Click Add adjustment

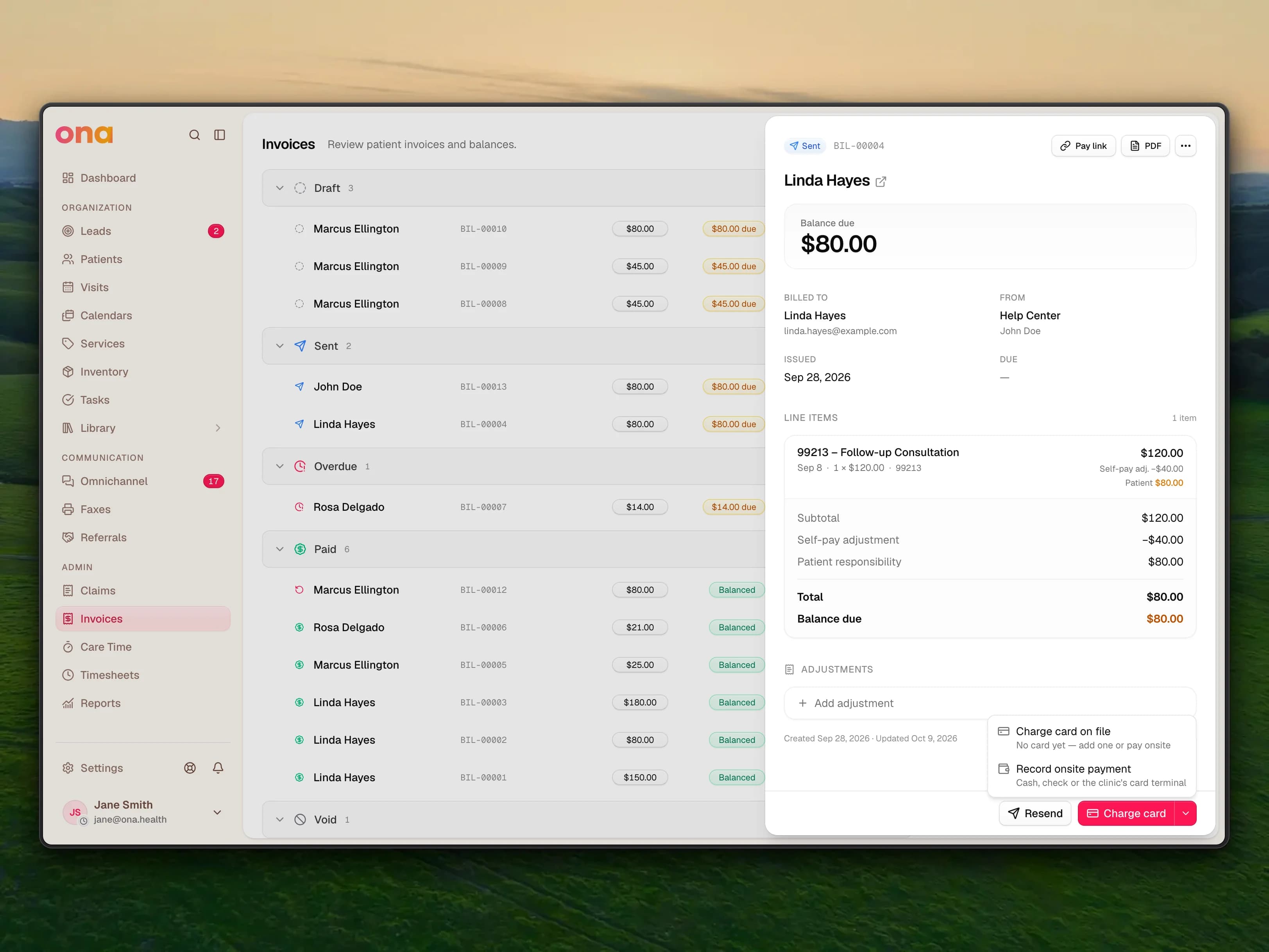(x=990, y=703)
